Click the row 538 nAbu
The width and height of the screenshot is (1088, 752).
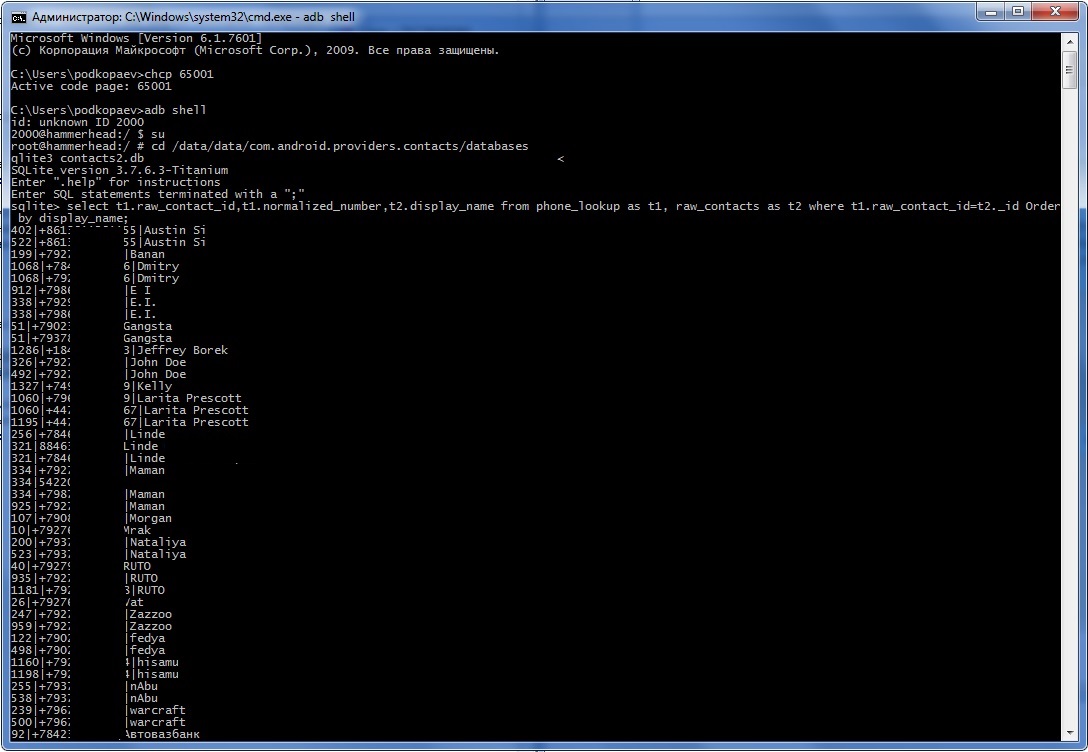84,698
